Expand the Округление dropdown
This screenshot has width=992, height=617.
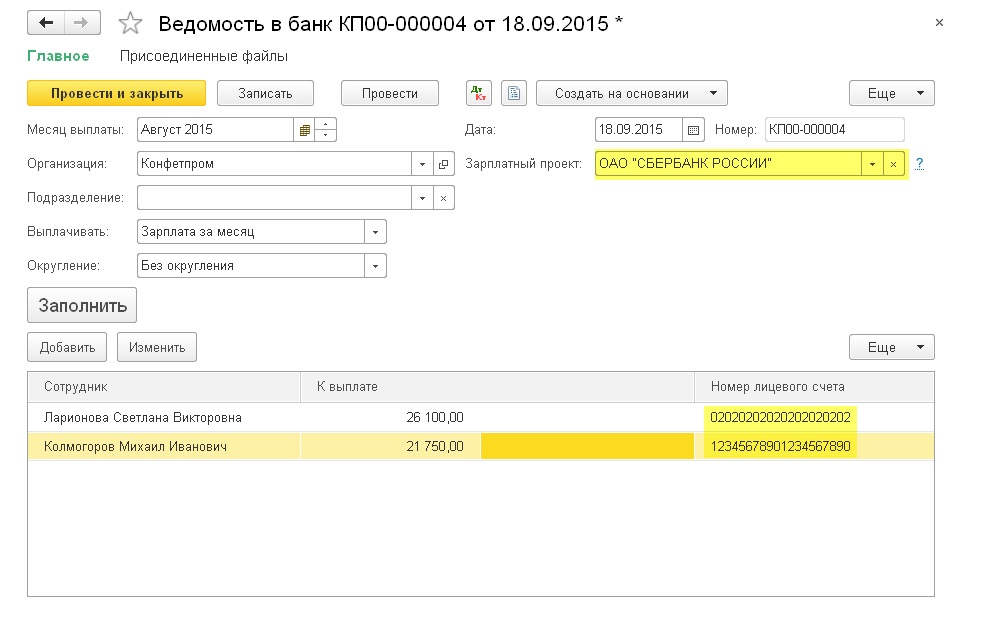(375, 266)
